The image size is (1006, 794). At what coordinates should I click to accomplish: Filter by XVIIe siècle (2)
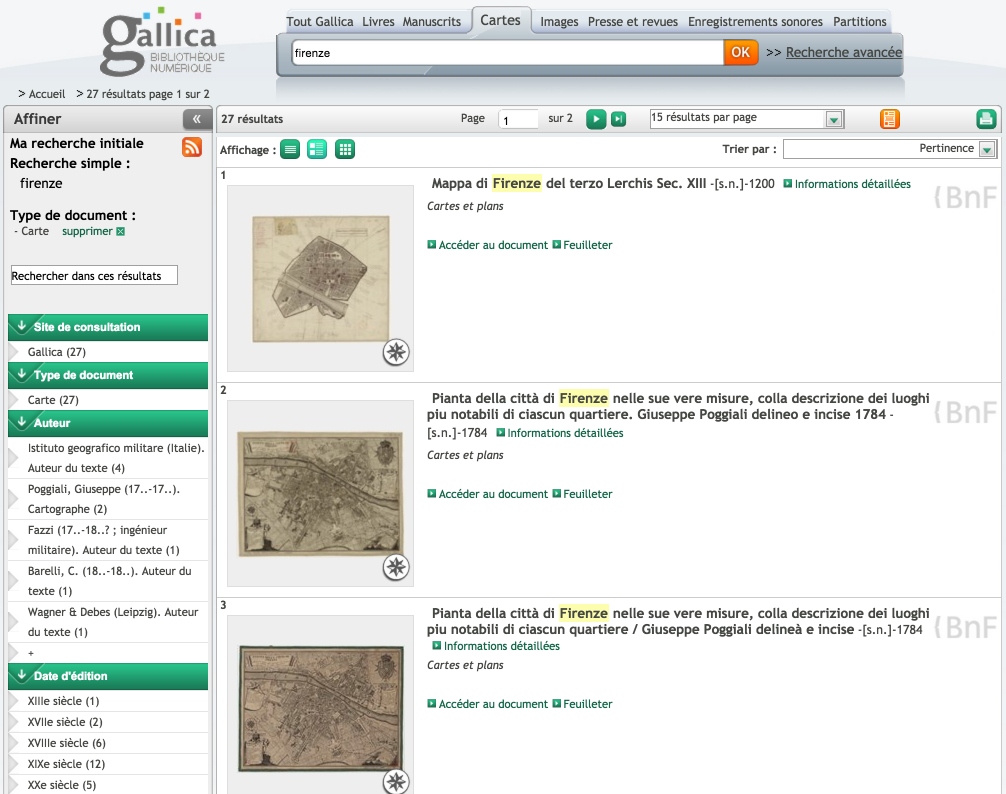65,722
